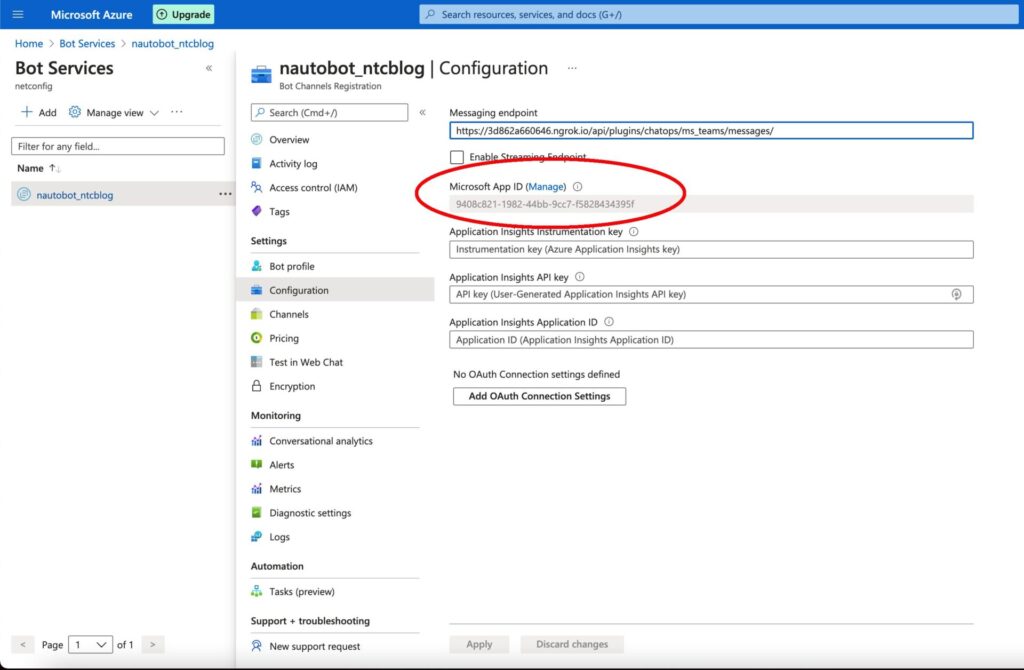Screen dimensions: 1024x670
Task: Open context menu for nautobot_ntcblog row
Action: (225, 194)
